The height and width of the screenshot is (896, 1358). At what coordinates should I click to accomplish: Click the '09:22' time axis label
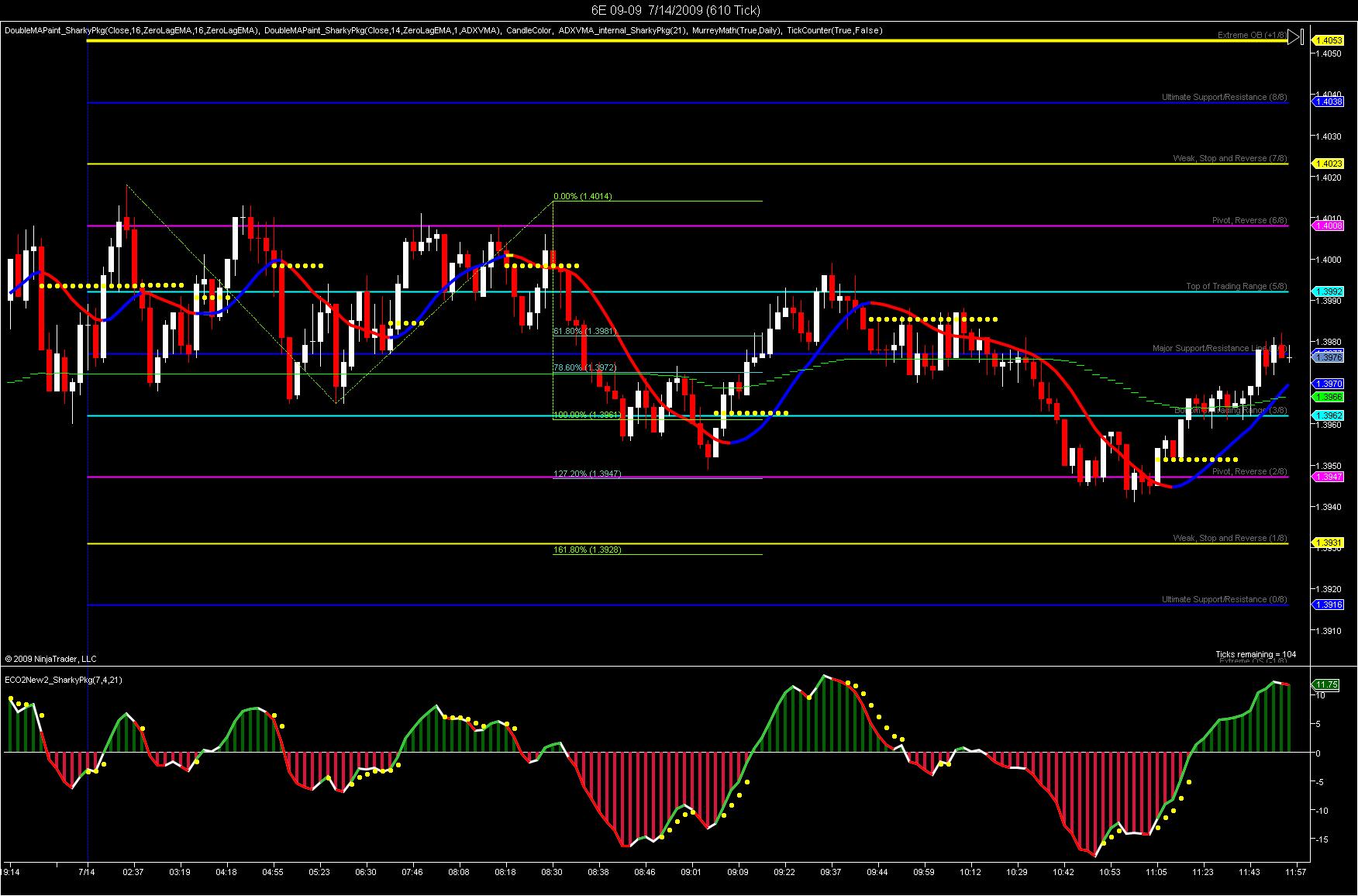click(x=784, y=872)
